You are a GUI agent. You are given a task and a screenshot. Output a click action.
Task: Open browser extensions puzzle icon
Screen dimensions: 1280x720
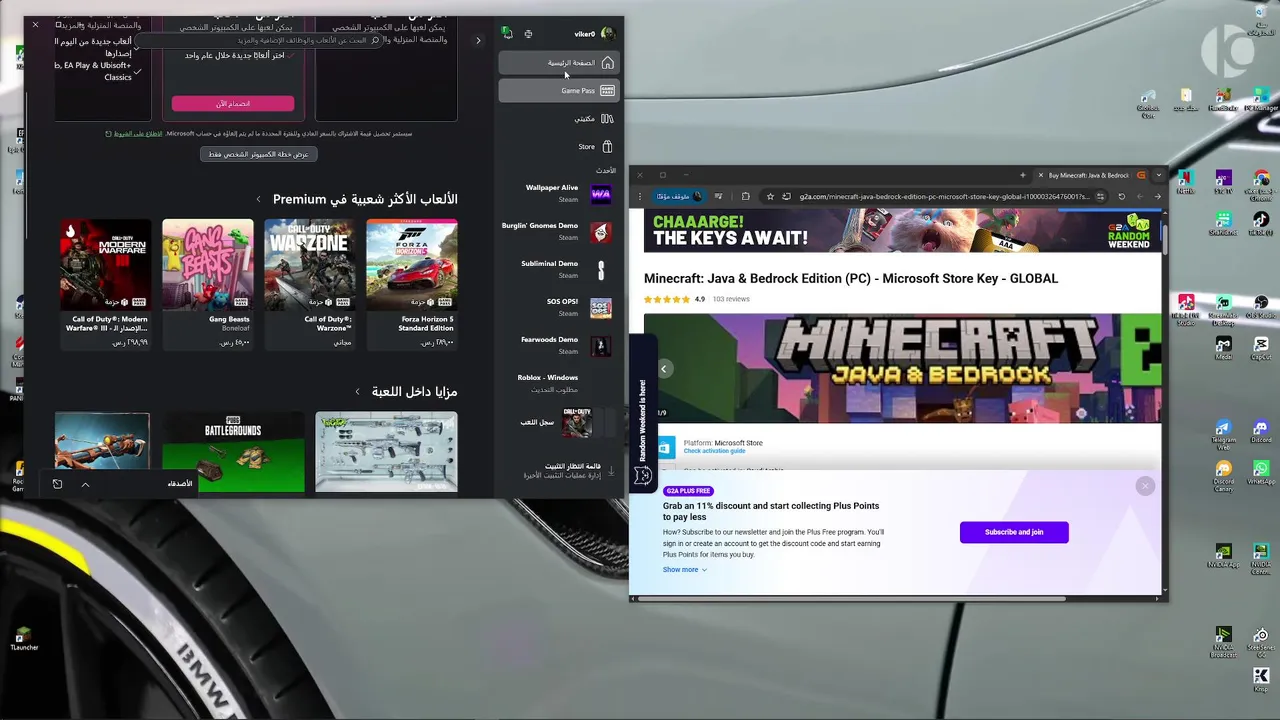pos(745,197)
